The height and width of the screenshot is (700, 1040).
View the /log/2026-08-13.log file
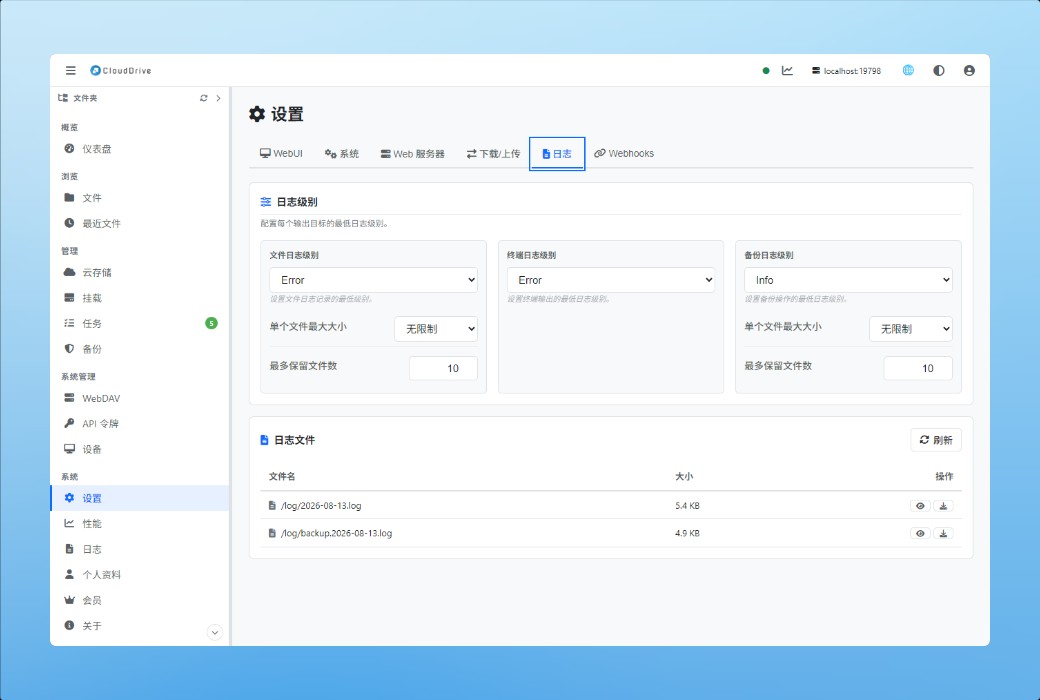point(920,506)
